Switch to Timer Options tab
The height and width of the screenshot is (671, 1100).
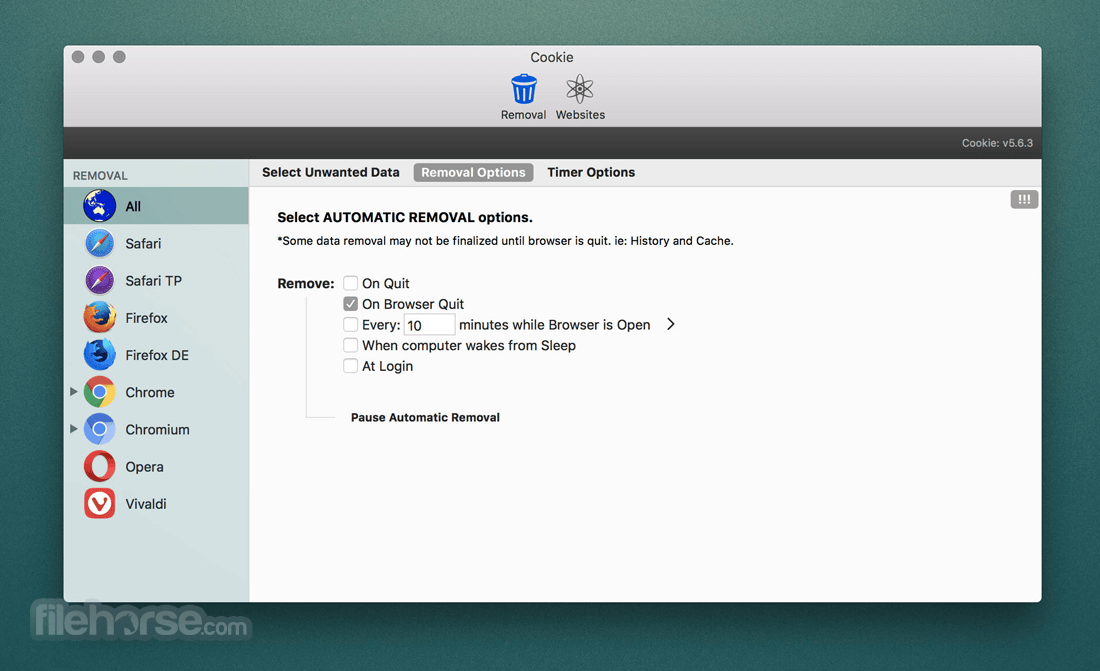[x=591, y=172]
